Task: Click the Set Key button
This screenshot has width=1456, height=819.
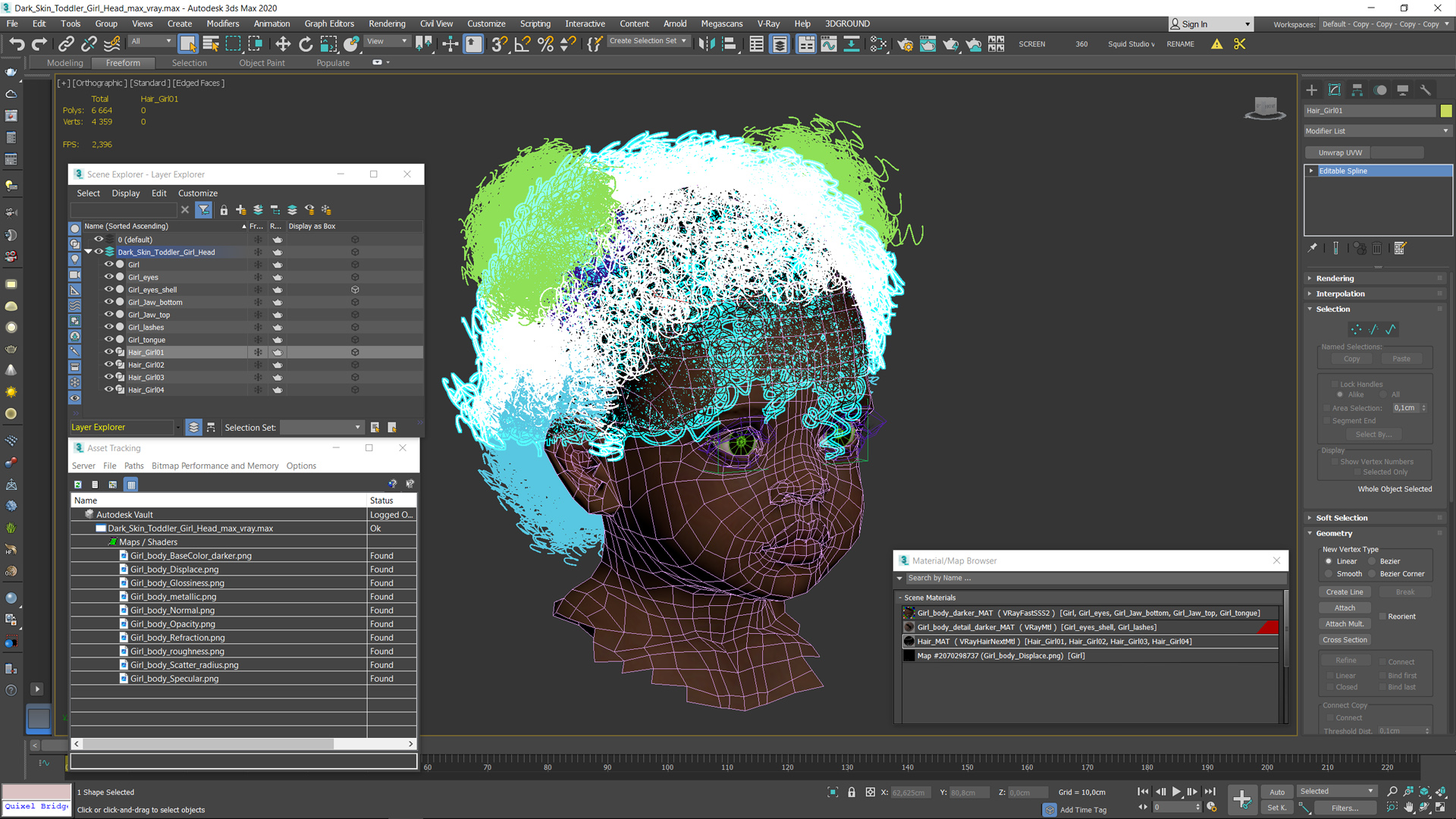Action: pos(1277,808)
